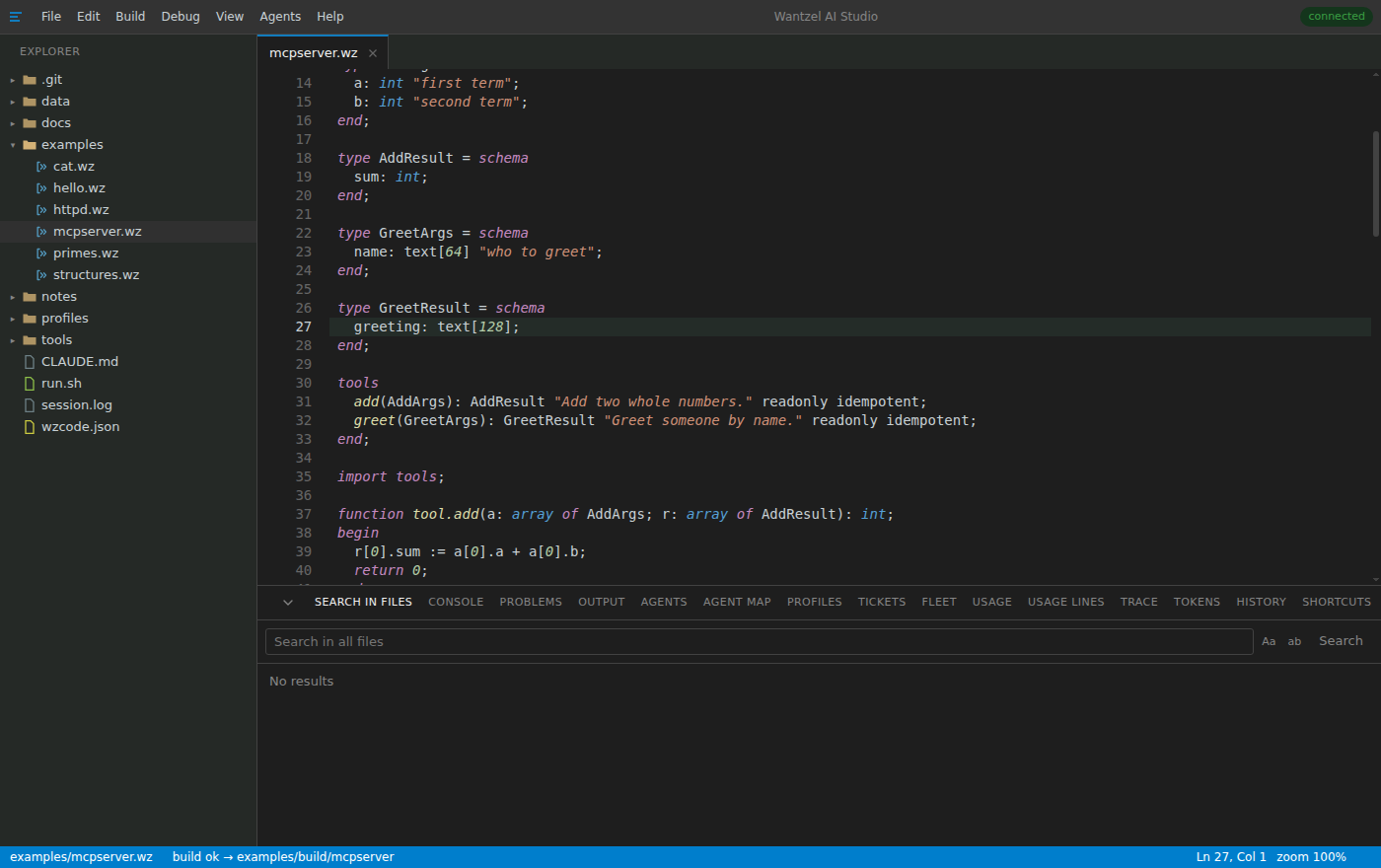Open the TICKETS panel tab

882,602
